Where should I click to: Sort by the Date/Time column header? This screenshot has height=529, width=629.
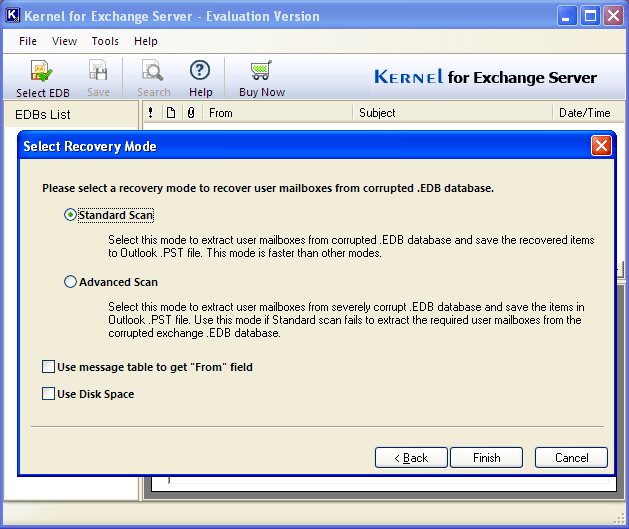coord(588,113)
